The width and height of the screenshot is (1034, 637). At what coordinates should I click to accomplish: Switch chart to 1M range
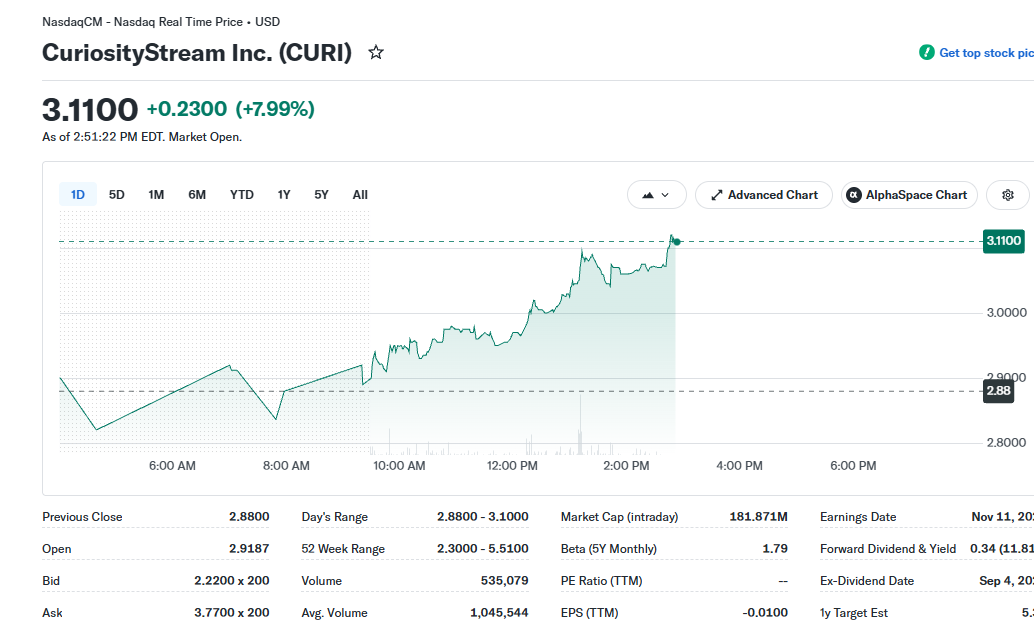(156, 195)
